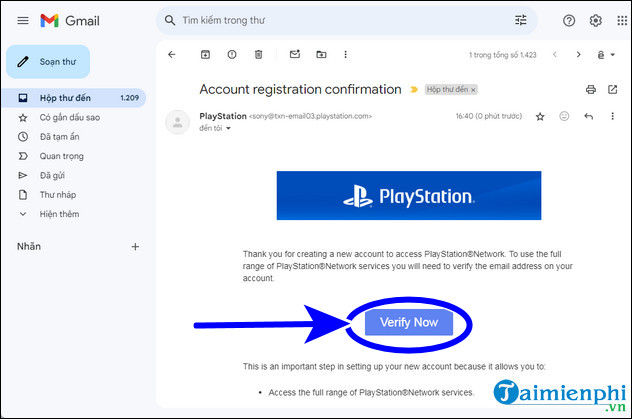Image resolution: width=632 pixels, height=419 pixels.
Task: Reply to the PlayStation message
Action: click(x=588, y=116)
